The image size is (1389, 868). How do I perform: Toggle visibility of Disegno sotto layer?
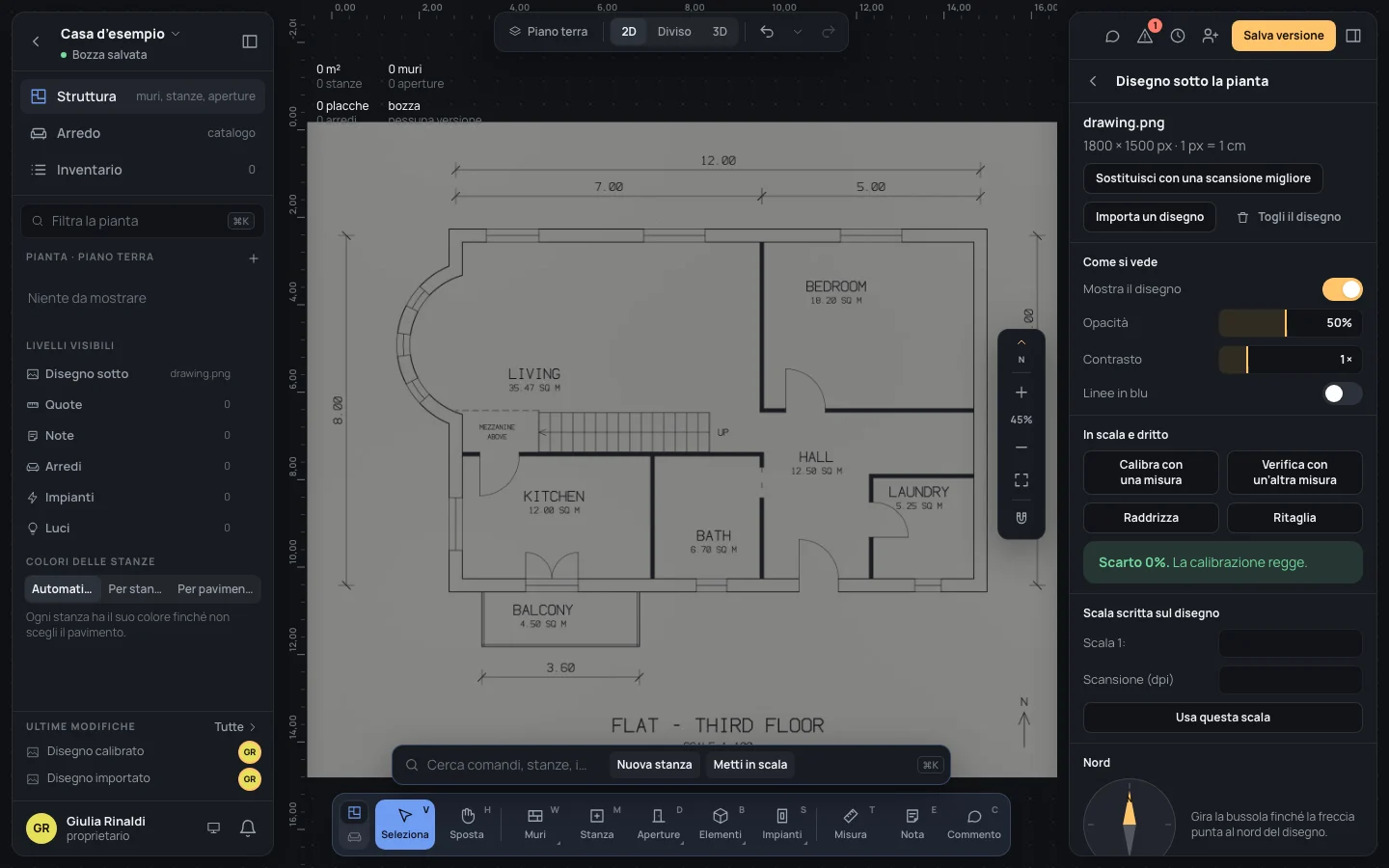(x=33, y=374)
